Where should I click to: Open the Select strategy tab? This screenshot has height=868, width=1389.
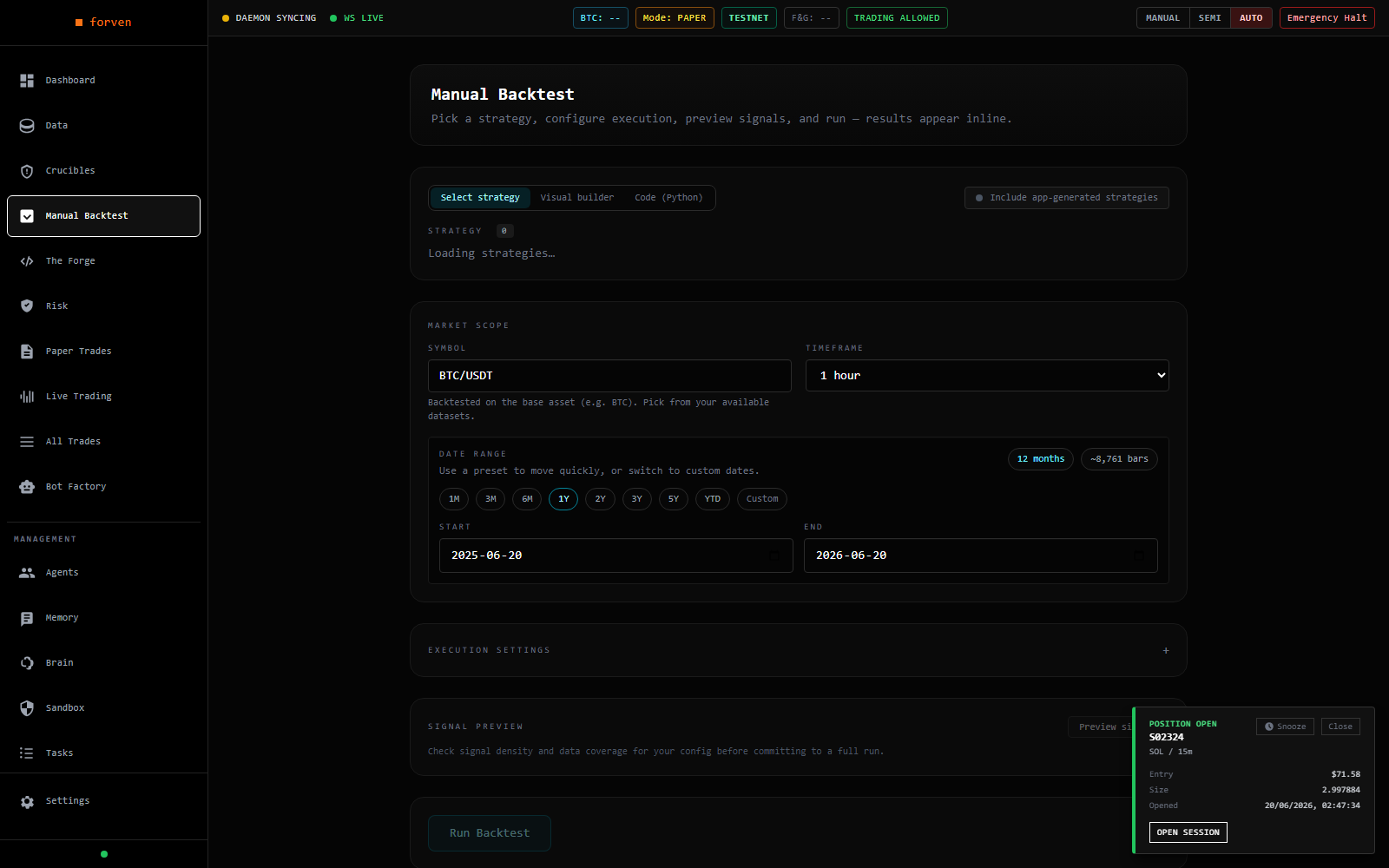coord(480,198)
